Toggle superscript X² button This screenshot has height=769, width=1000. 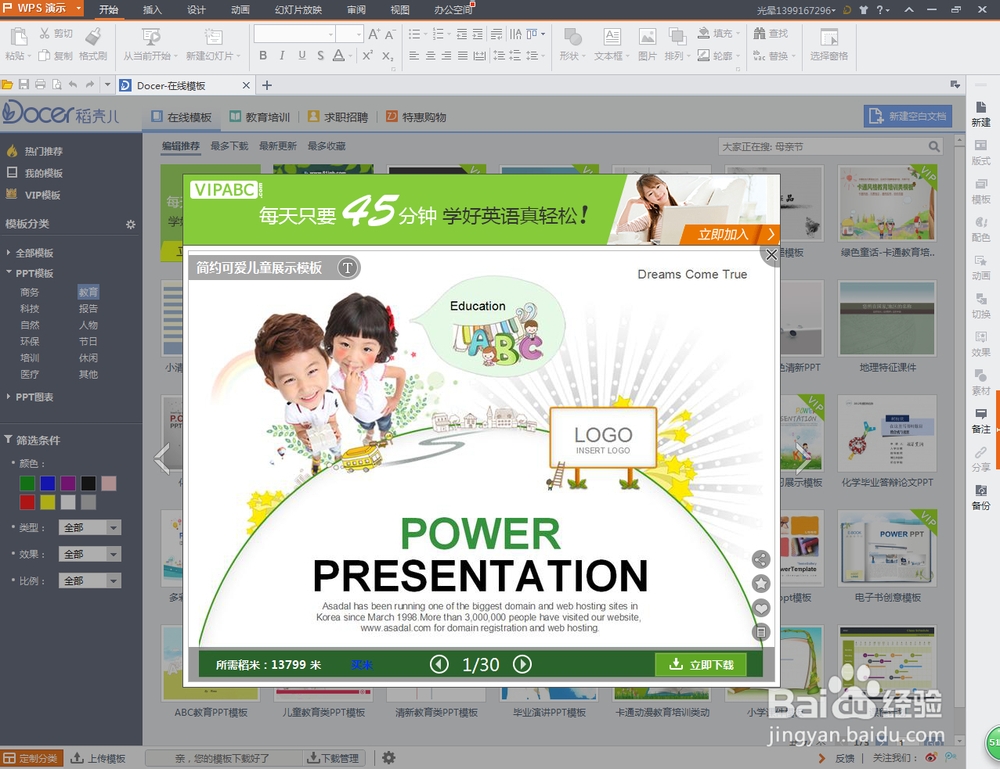coord(367,55)
